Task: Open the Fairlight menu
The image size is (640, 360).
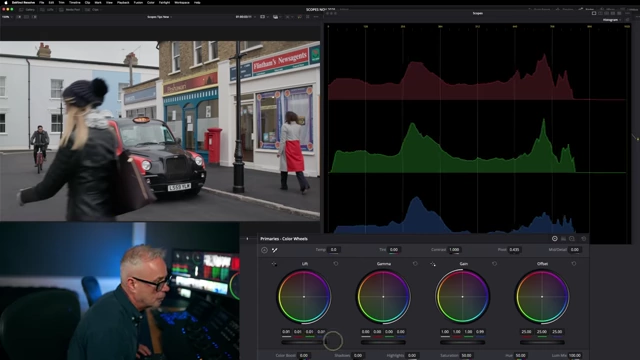Action: (x=164, y=2)
